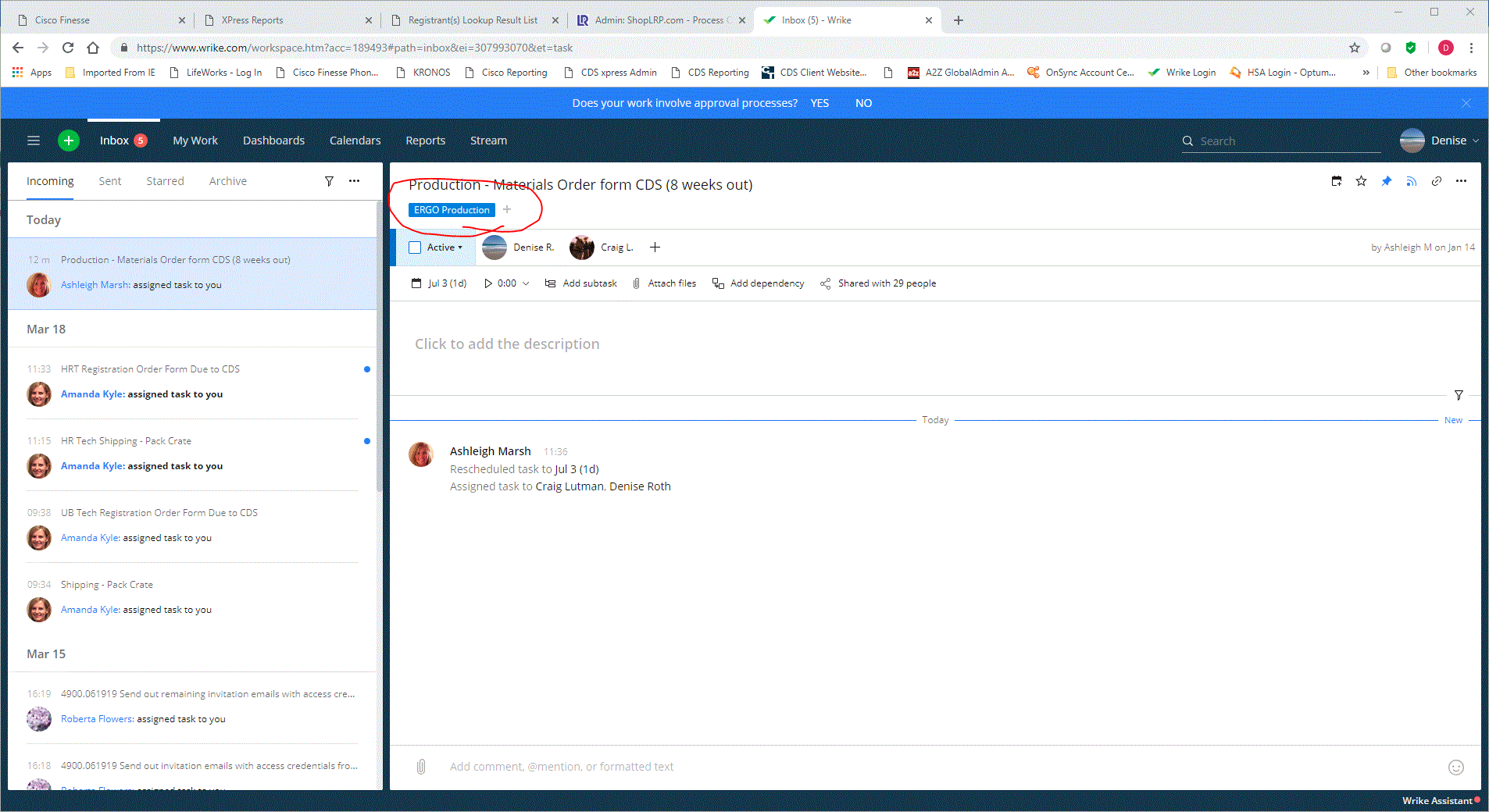Image resolution: width=1489 pixels, height=812 pixels.
Task: Click the follow feed icon in header
Action: pyautogui.click(x=1412, y=181)
